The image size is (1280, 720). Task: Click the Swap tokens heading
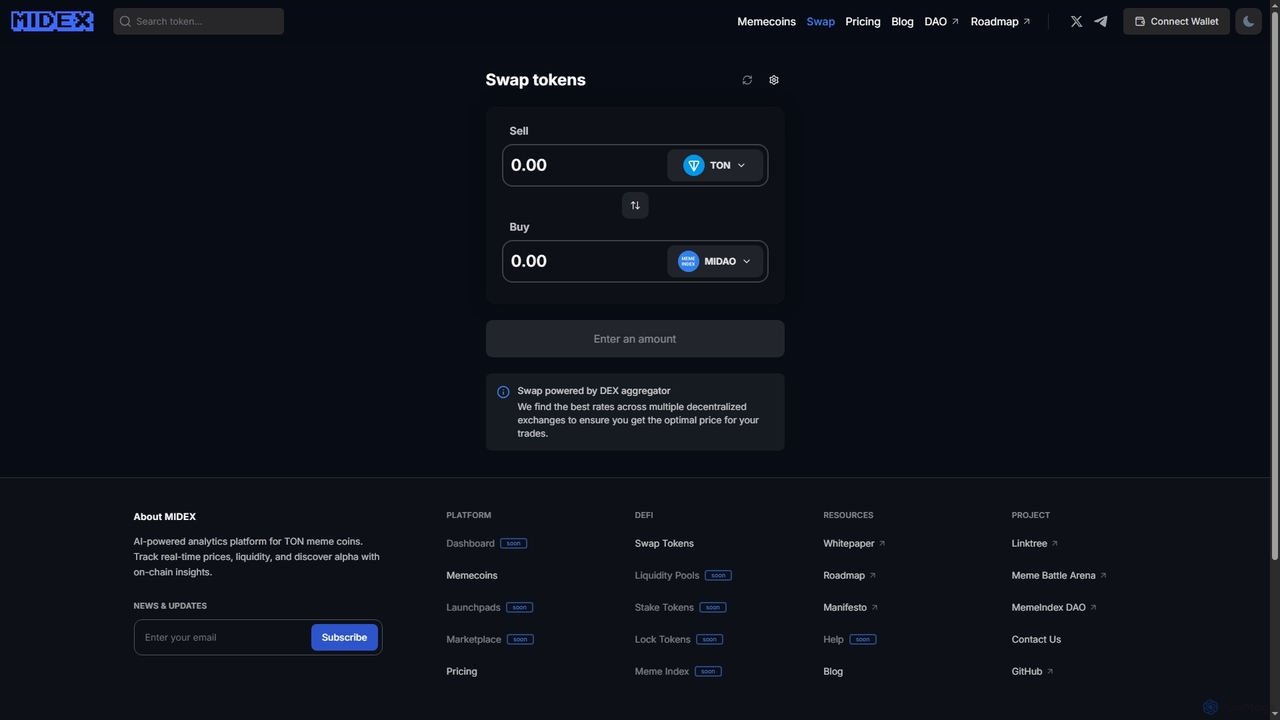click(x=535, y=80)
